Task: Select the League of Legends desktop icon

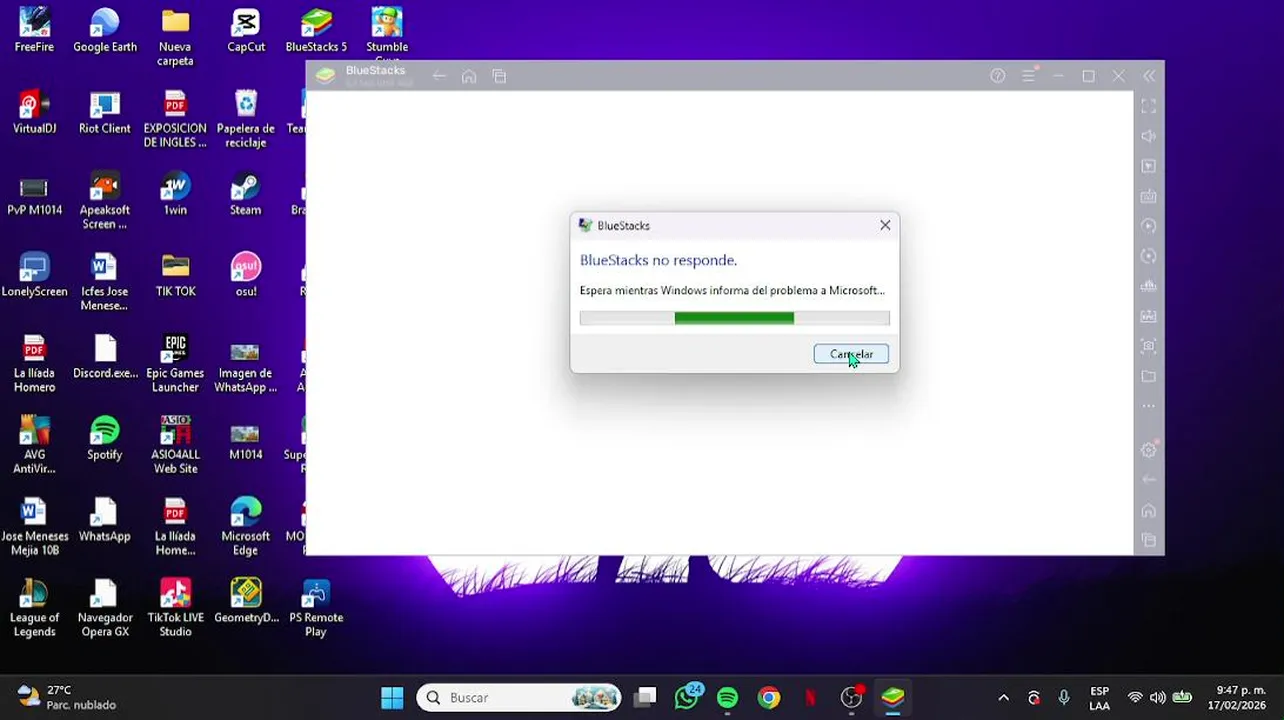Action: pyautogui.click(x=34, y=608)
